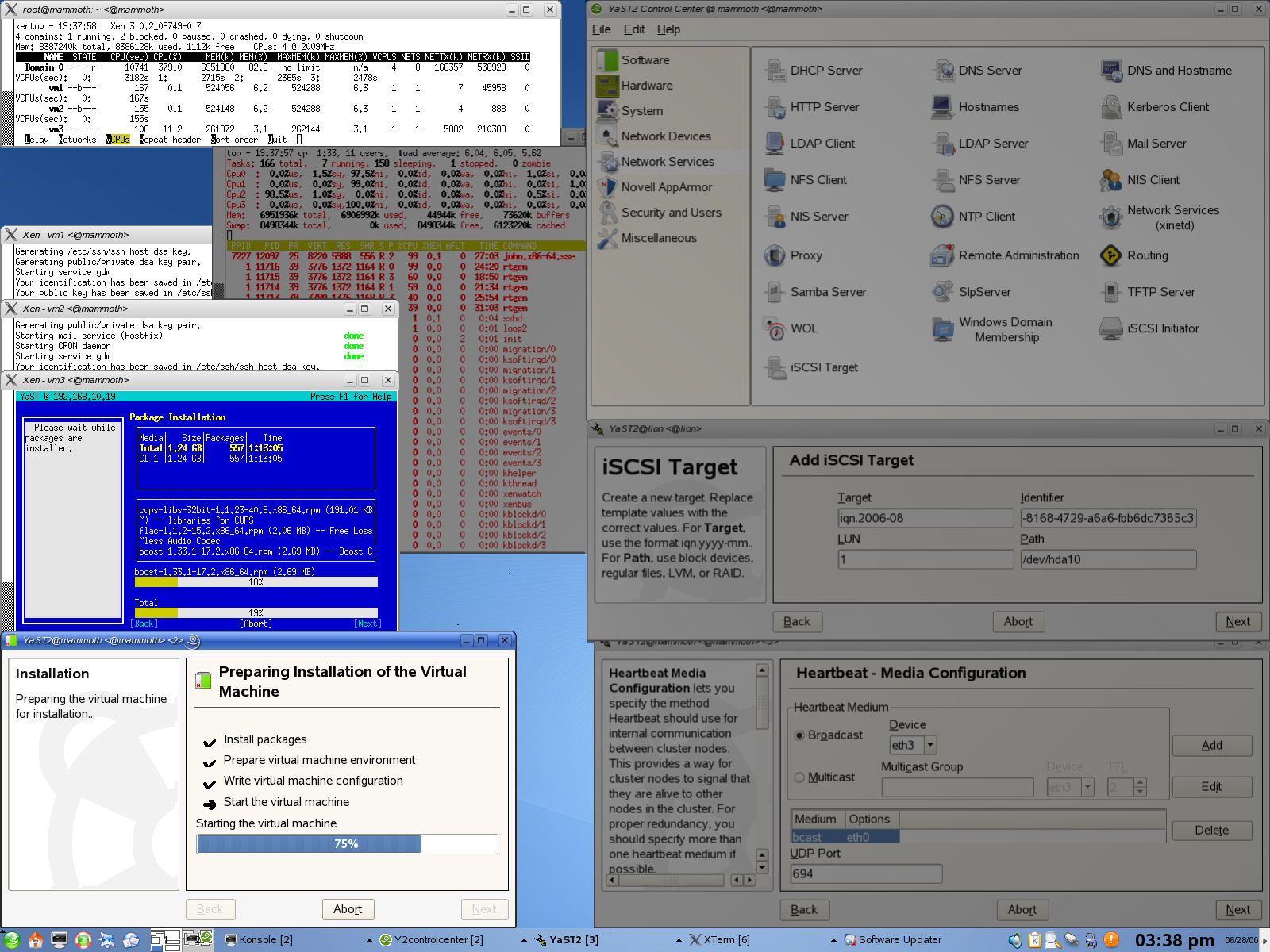Open the Samba Server module
Viewport: 1270px width, 952px height.
click(x=775, y=292)
